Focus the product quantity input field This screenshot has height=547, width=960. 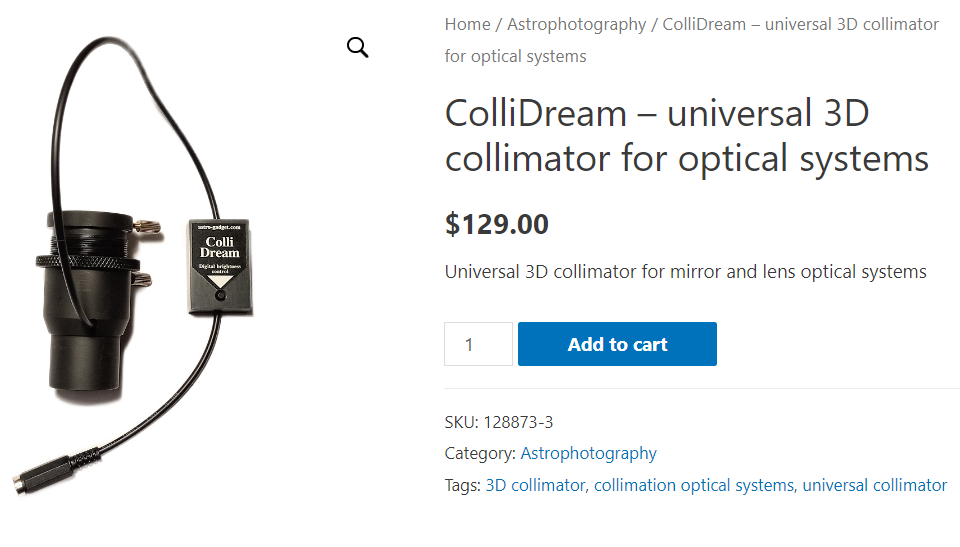478,344
